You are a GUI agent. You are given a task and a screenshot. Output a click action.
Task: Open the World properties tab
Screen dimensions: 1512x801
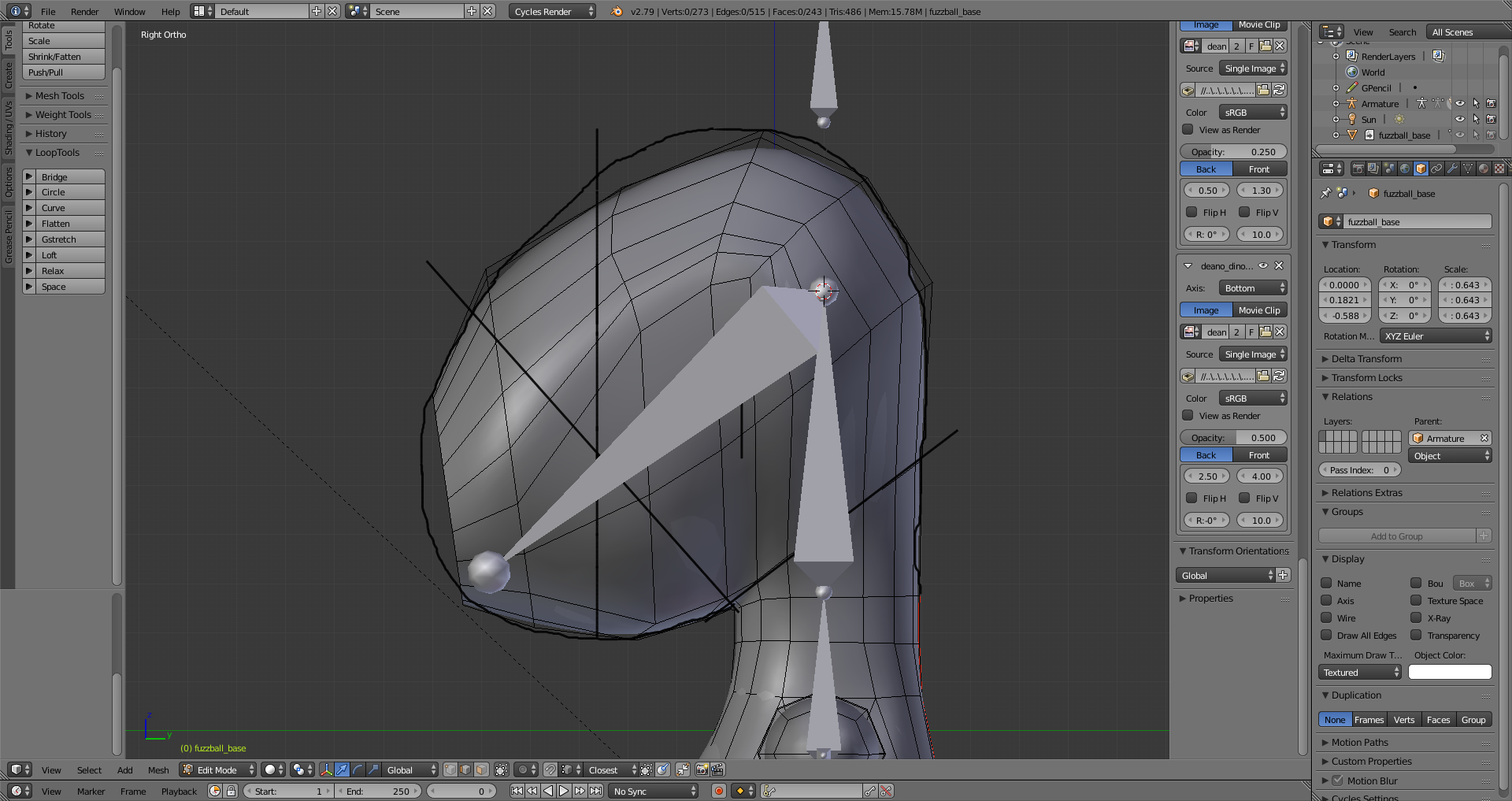[1405, 169]
